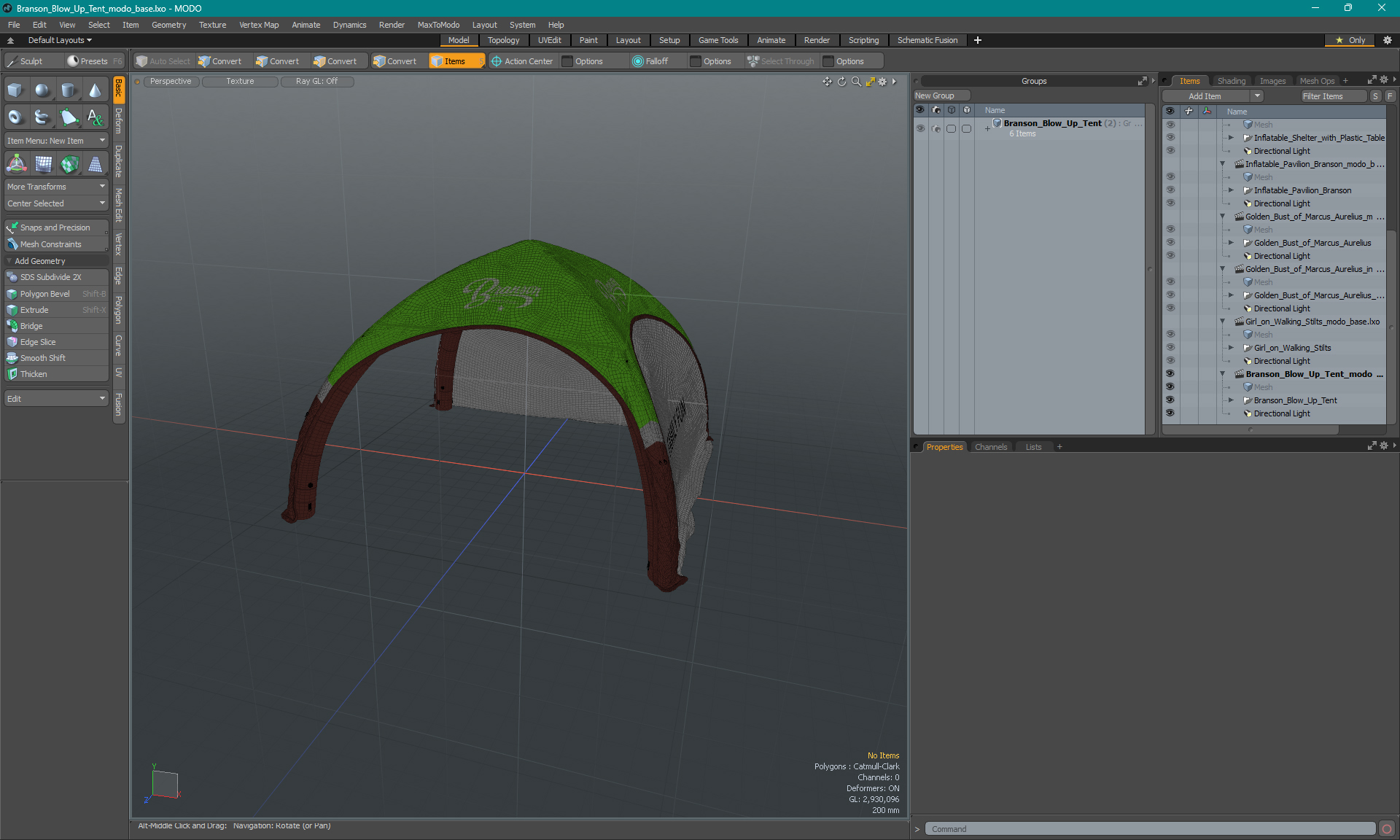The width and height of the screenshot is (1400, 840).
Task: Open the Add Item dropdown arrow
Action: point(1257,96)
